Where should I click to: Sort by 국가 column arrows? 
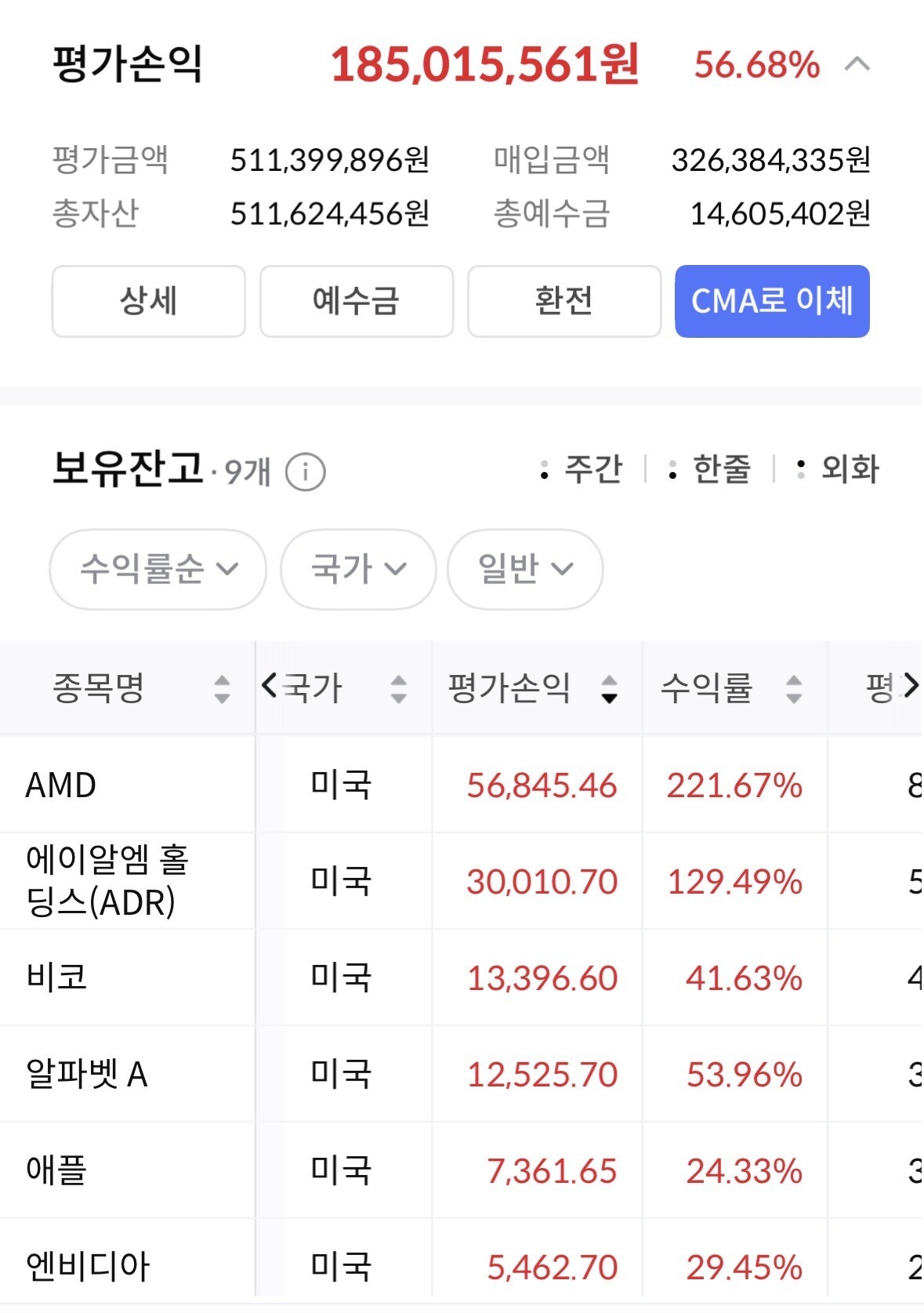click(x=399, y=689)
